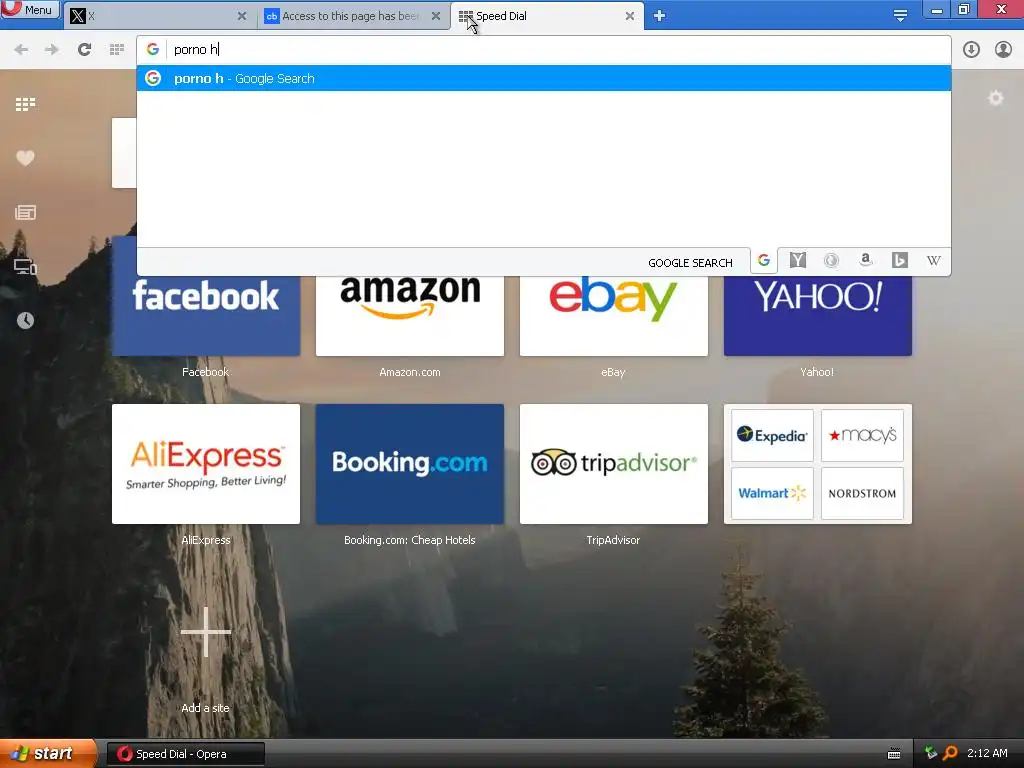Open Macy's in the folder tile
This screenshot has width=1024, height=768.
[x=862, y=436]
